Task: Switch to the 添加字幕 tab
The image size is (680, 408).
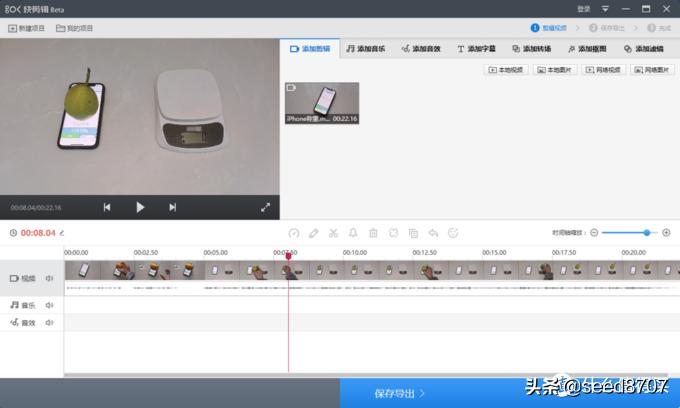Action: tap(476, 49)
